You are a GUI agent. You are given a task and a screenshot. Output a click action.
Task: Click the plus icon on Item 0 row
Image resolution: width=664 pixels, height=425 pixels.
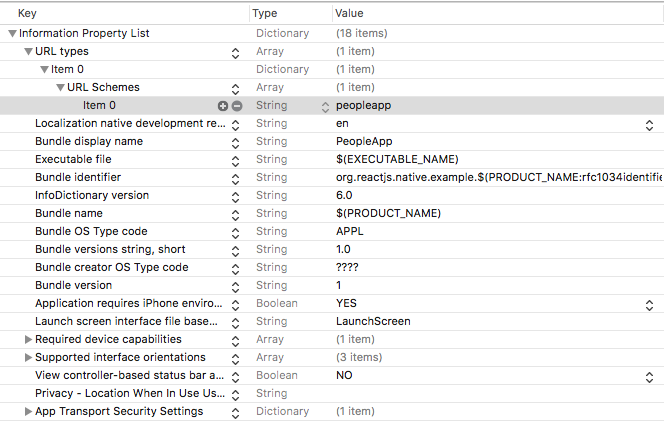pos(222,106)
